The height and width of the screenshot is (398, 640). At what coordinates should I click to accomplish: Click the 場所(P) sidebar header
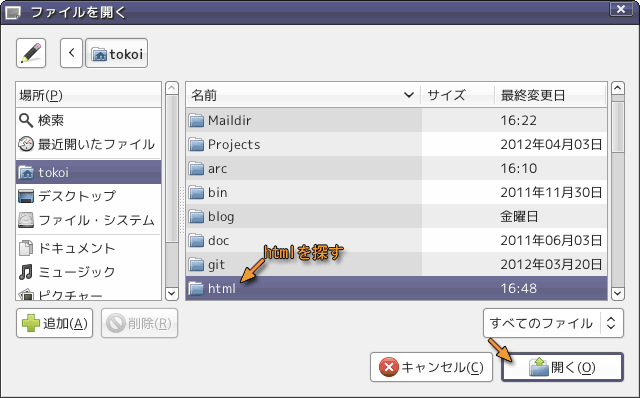click(x=89, y=95)
